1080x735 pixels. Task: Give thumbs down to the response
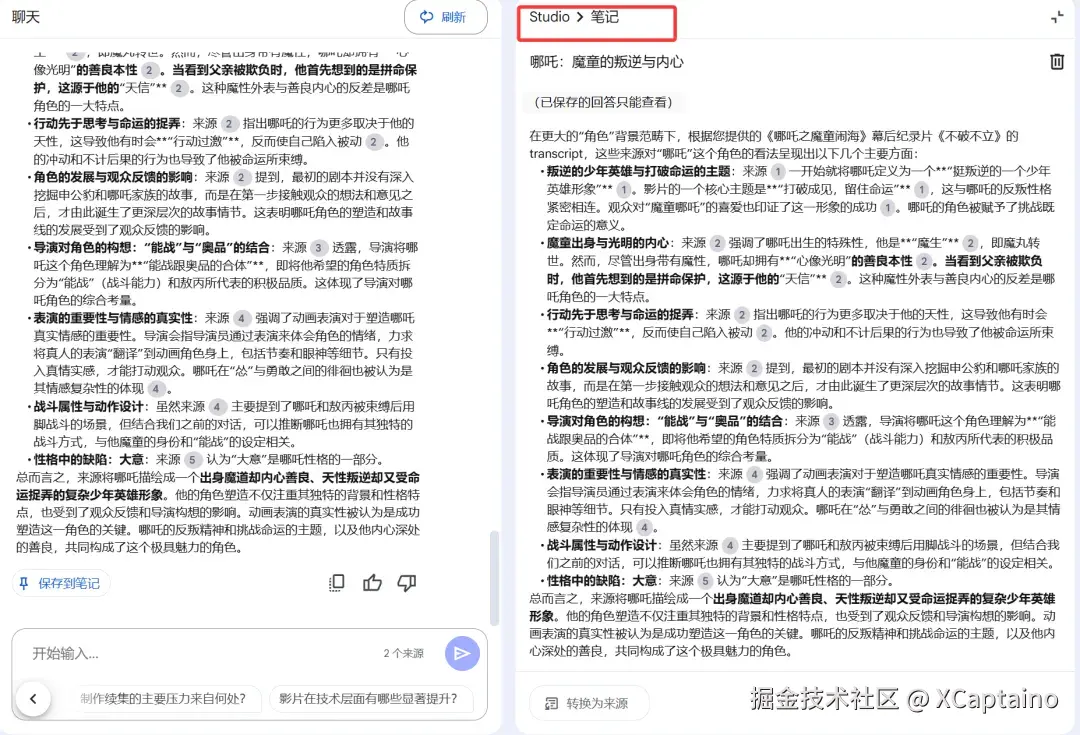click(x=407, y=583)
